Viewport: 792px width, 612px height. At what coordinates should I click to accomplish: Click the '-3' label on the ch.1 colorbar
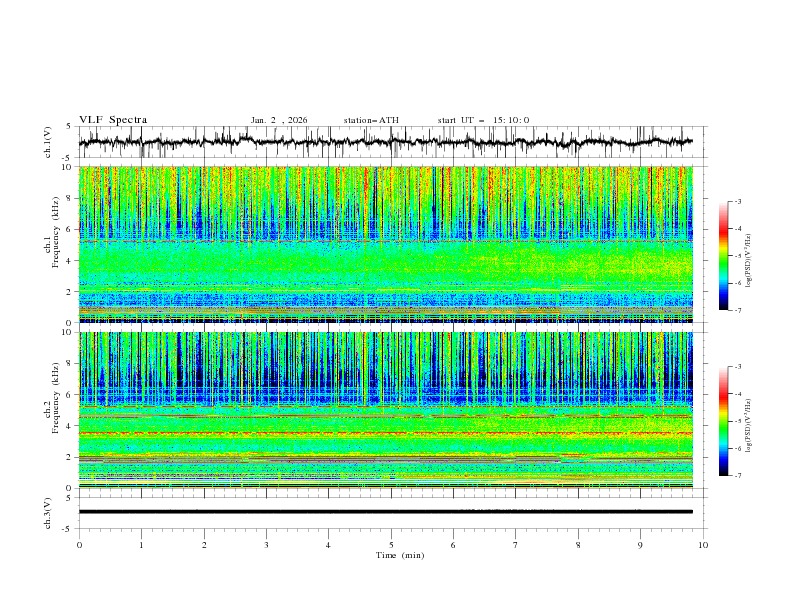point(737,201)
